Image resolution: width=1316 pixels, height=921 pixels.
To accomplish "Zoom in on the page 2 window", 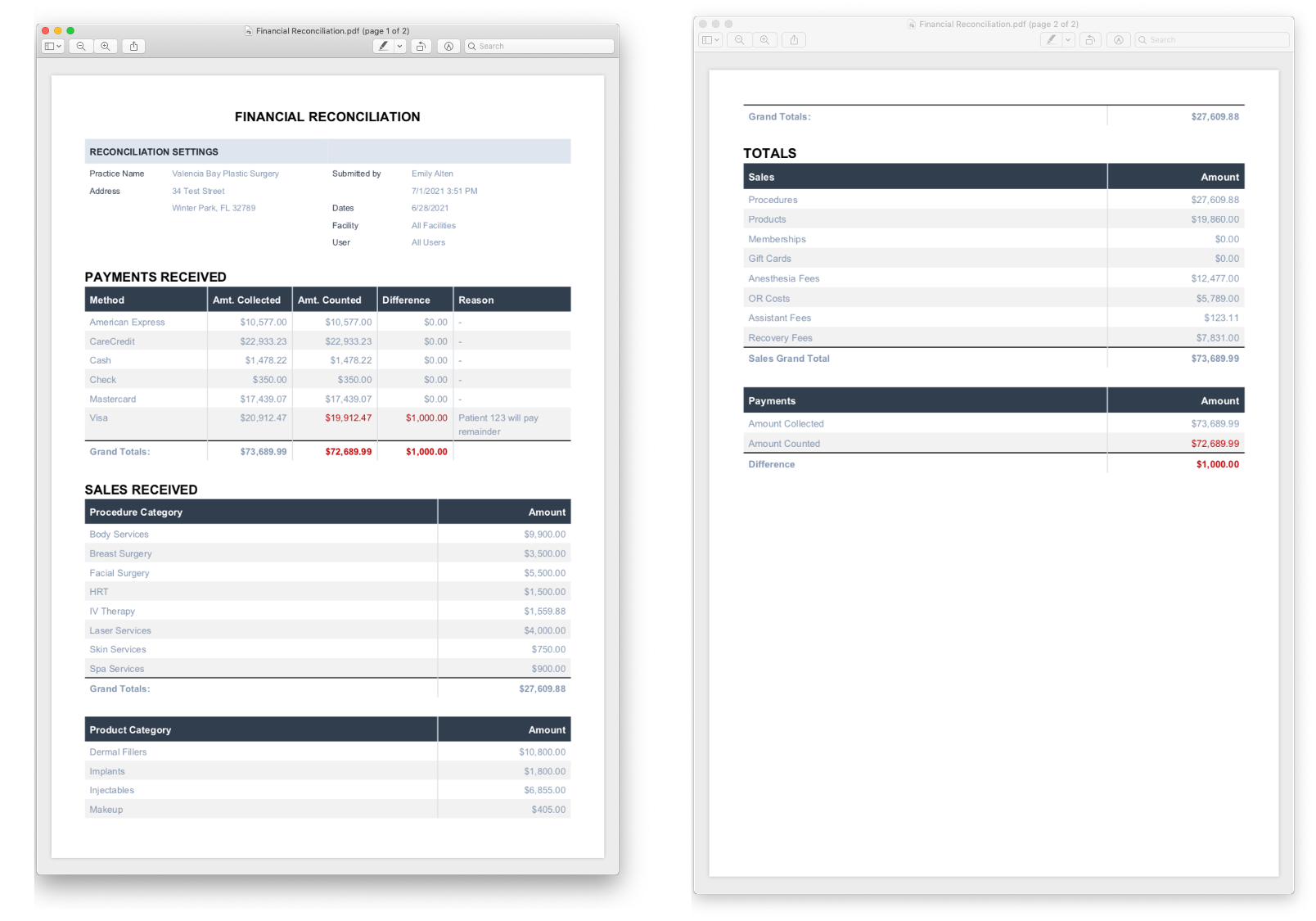I will [764, 40].
